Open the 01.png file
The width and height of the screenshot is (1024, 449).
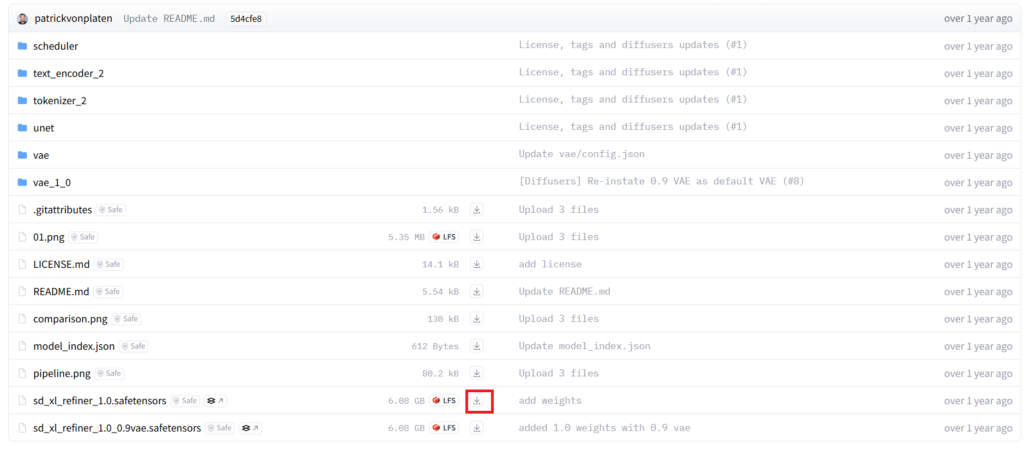[49, 237]
